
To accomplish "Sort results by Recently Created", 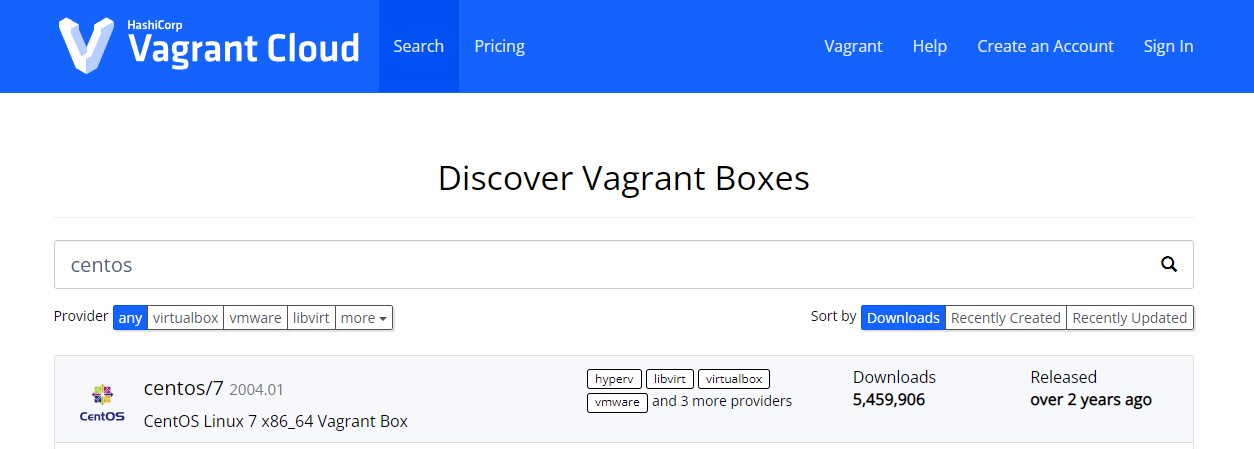I will [1005, 317].
